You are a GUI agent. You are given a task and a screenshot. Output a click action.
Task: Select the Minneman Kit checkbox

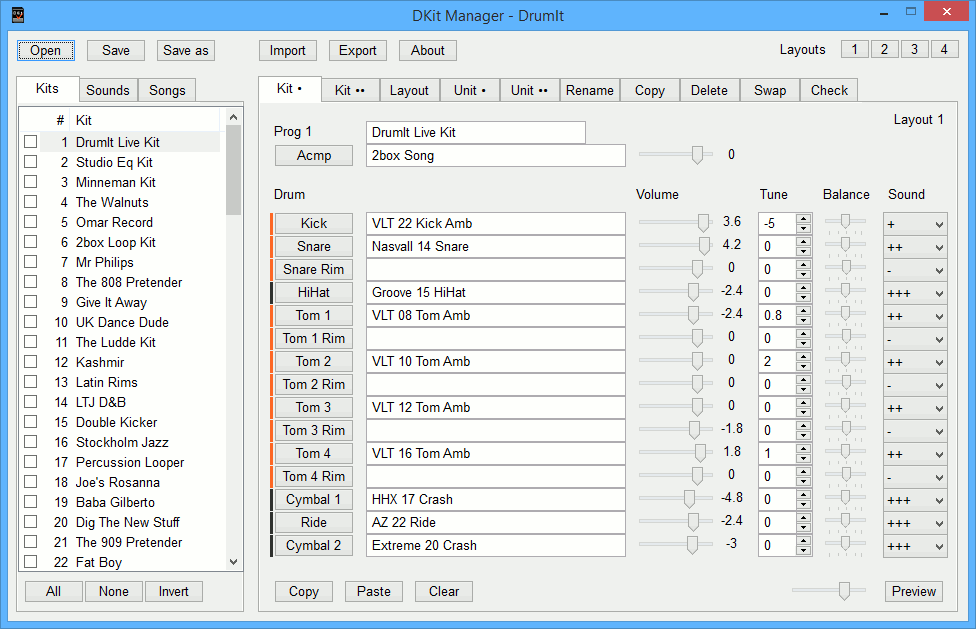30,182
